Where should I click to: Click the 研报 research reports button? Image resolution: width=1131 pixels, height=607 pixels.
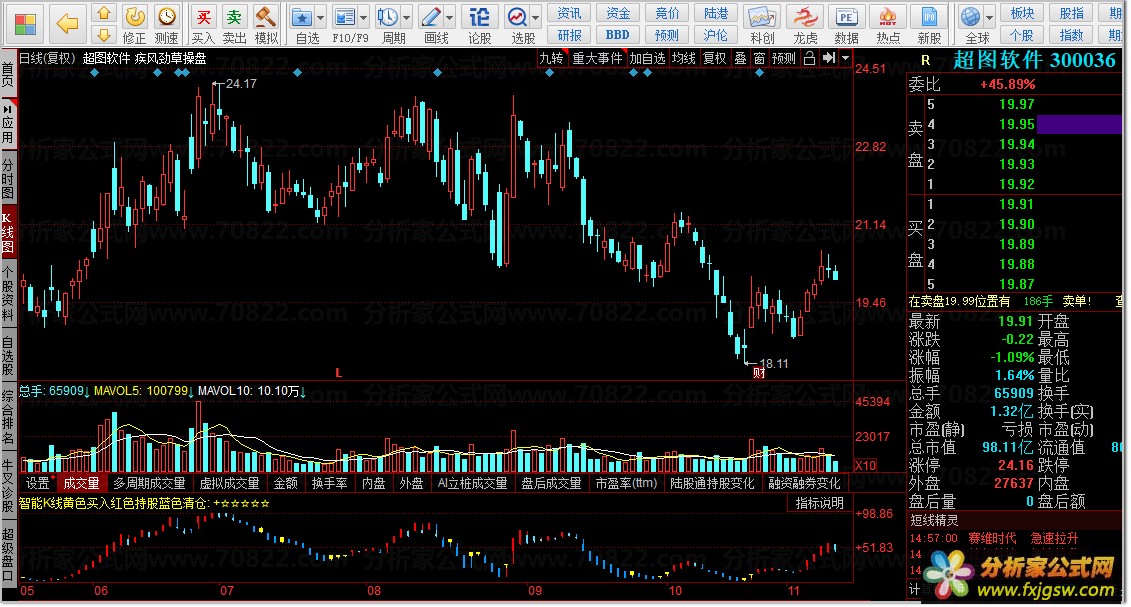click(x=569, y=35)
